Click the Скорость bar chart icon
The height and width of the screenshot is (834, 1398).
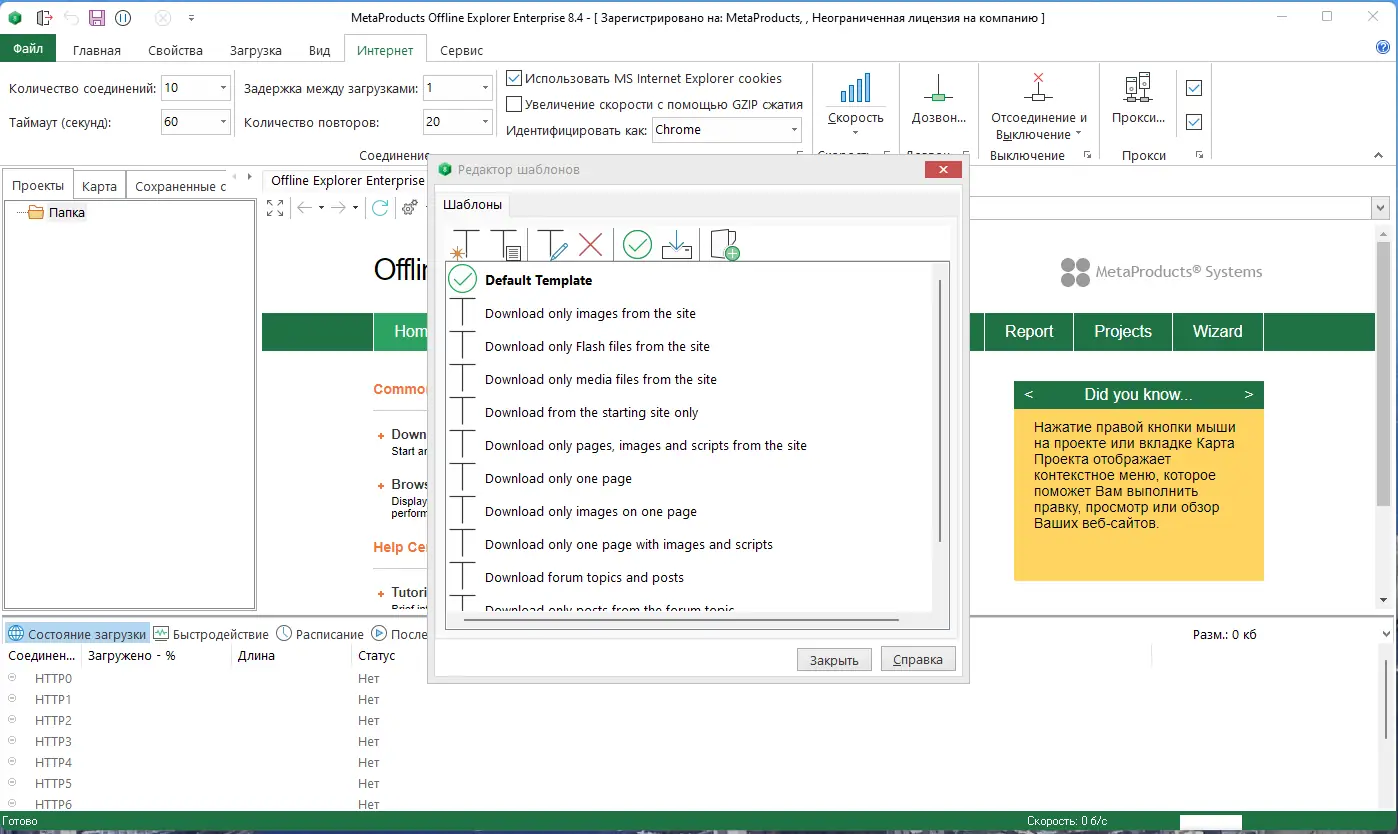tap(855, 88)
